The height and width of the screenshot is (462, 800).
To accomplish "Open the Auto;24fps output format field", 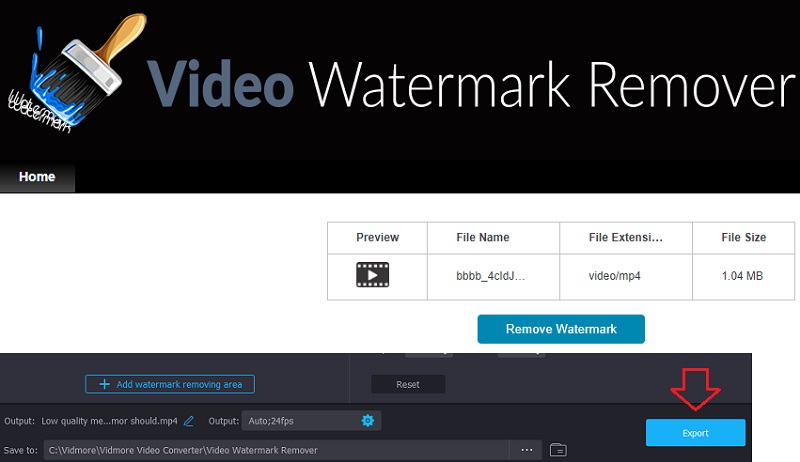I will click(x=298, y=420).
